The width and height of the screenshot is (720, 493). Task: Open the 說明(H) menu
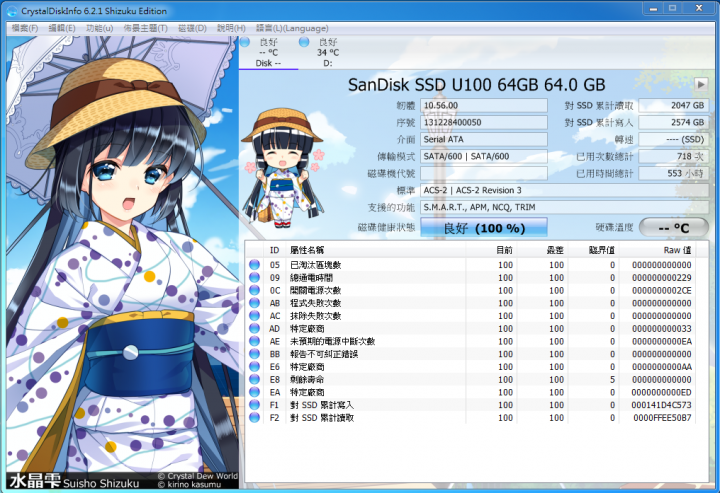tap(231, 28)
